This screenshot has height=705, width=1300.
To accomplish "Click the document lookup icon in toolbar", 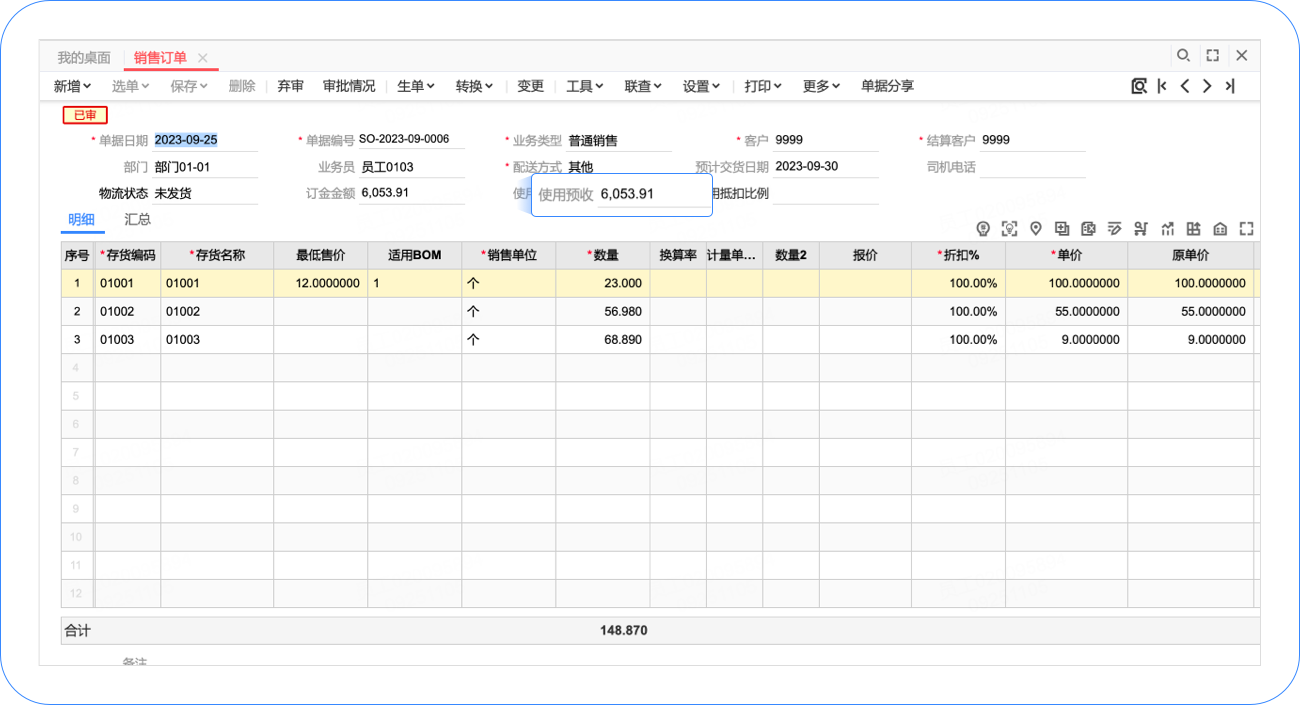I will tap(1138, 86).
